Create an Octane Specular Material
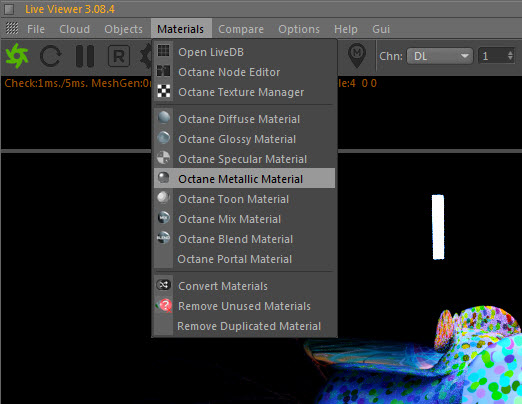The width and height of the screenshot is (522, 404). [244, 159]
